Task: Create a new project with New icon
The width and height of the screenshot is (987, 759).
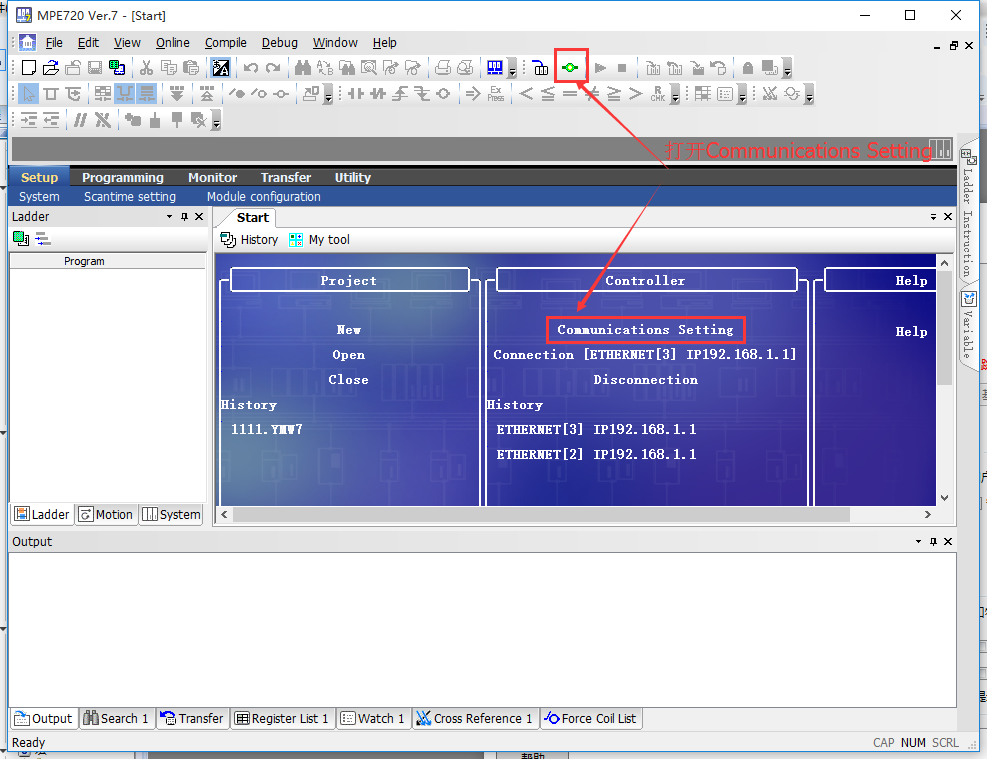Action: (x=29, y=68)
